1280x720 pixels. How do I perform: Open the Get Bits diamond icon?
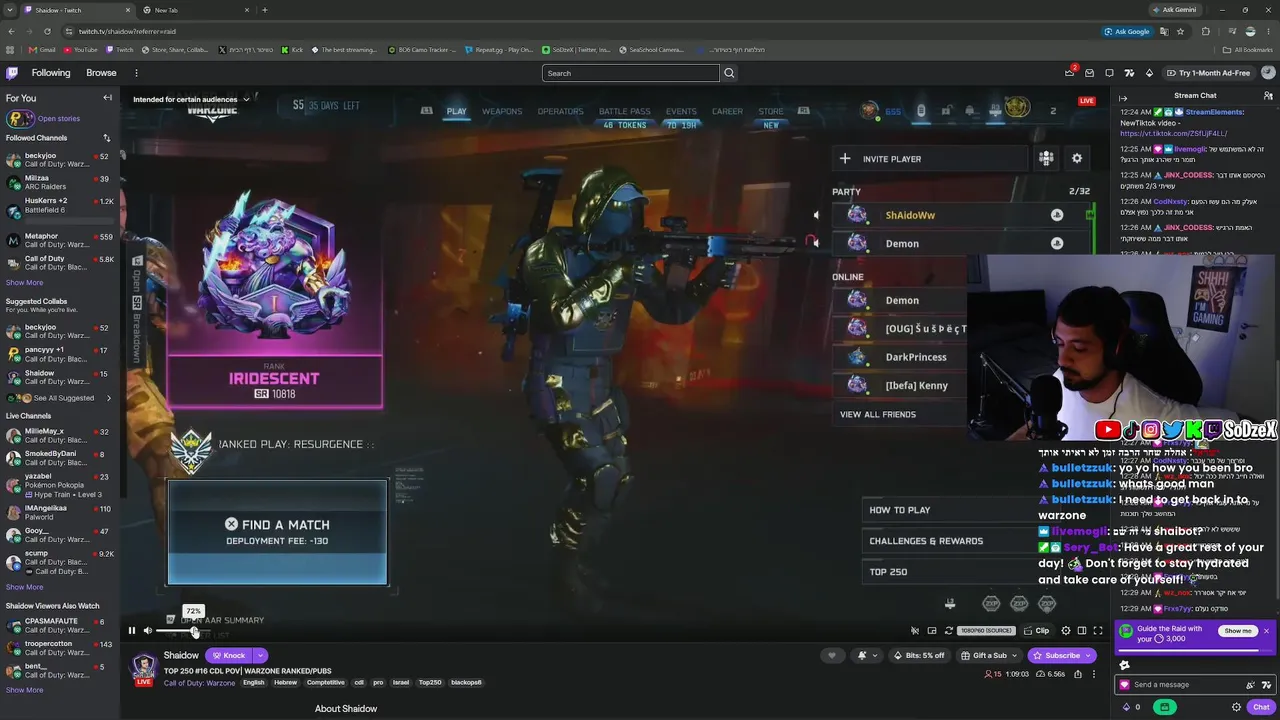pos(1149,73)
